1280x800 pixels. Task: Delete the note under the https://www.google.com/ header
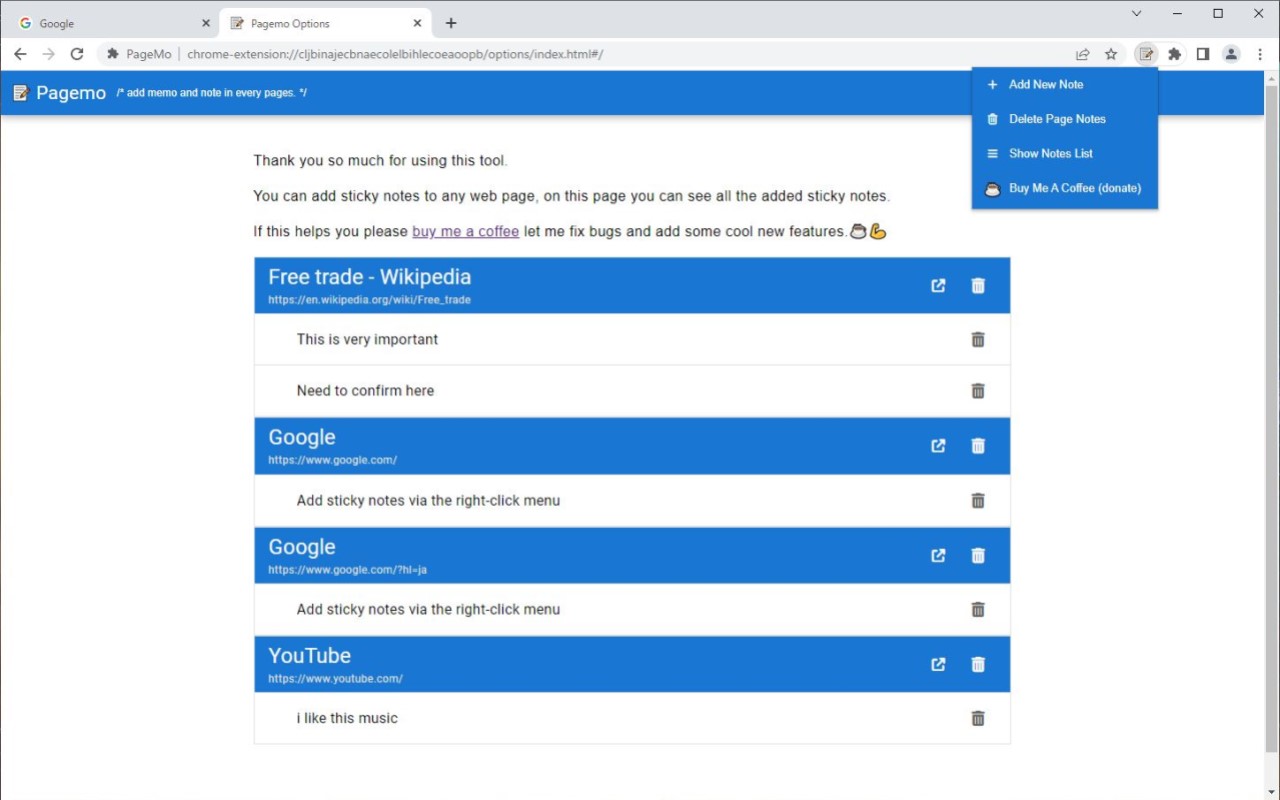pos(978,501)
